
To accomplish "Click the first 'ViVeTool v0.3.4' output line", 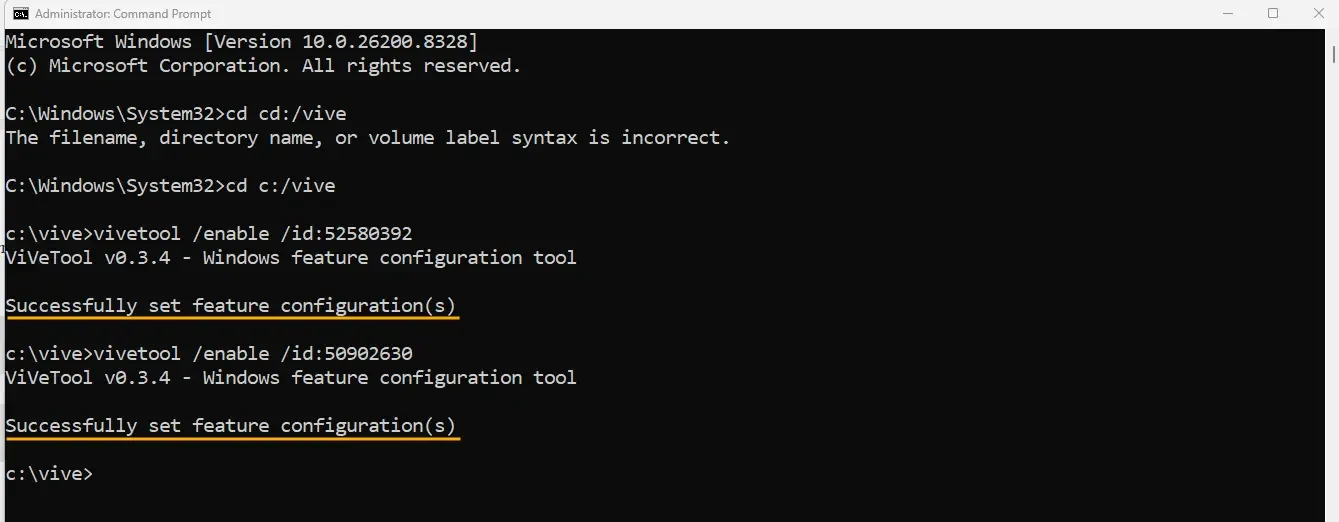I will coord(291,258).
